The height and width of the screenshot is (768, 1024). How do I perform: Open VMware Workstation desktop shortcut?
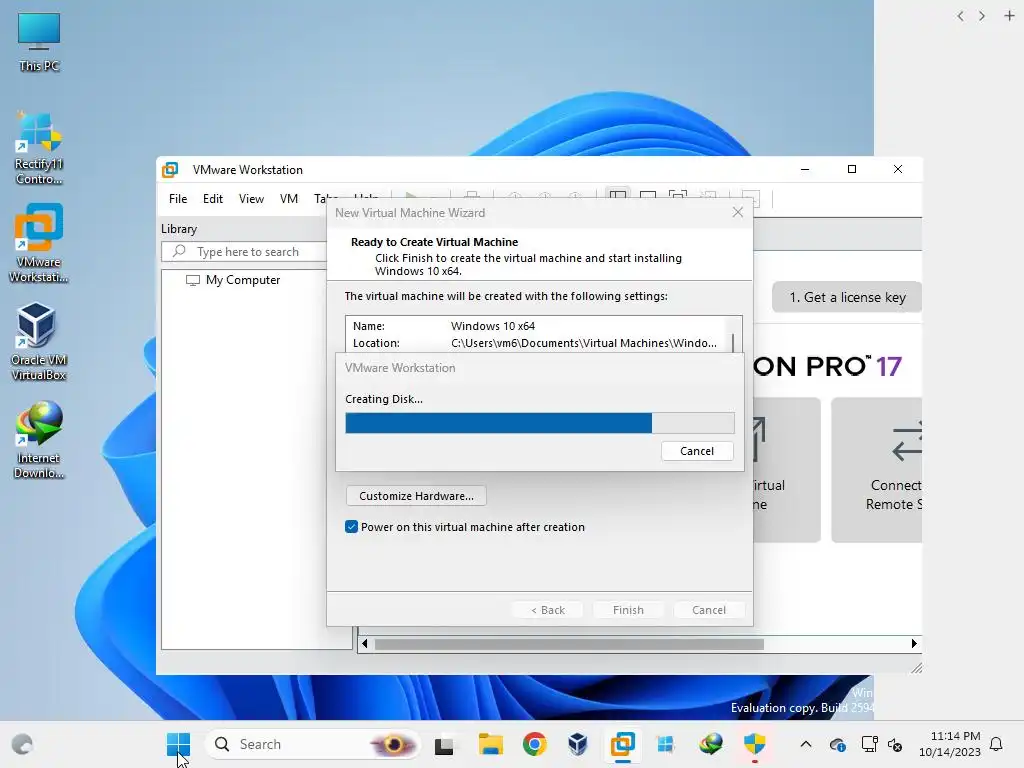[39, 243]
